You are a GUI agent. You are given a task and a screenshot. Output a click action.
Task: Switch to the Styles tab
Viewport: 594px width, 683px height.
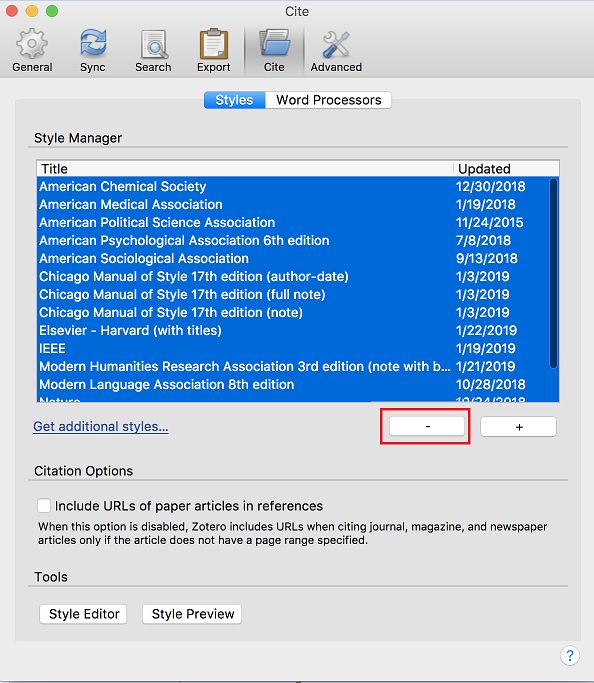click(234, 100)
